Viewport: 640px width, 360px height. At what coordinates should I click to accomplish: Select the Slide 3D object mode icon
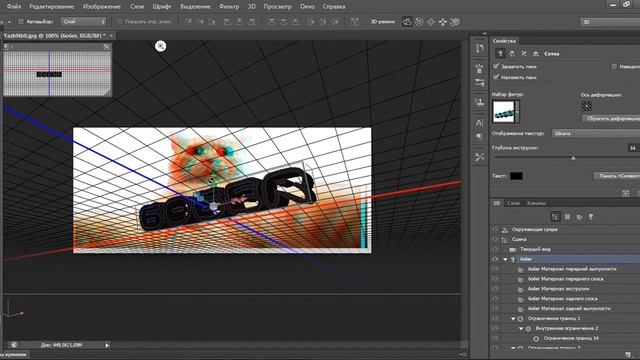(x=443, y=22)
